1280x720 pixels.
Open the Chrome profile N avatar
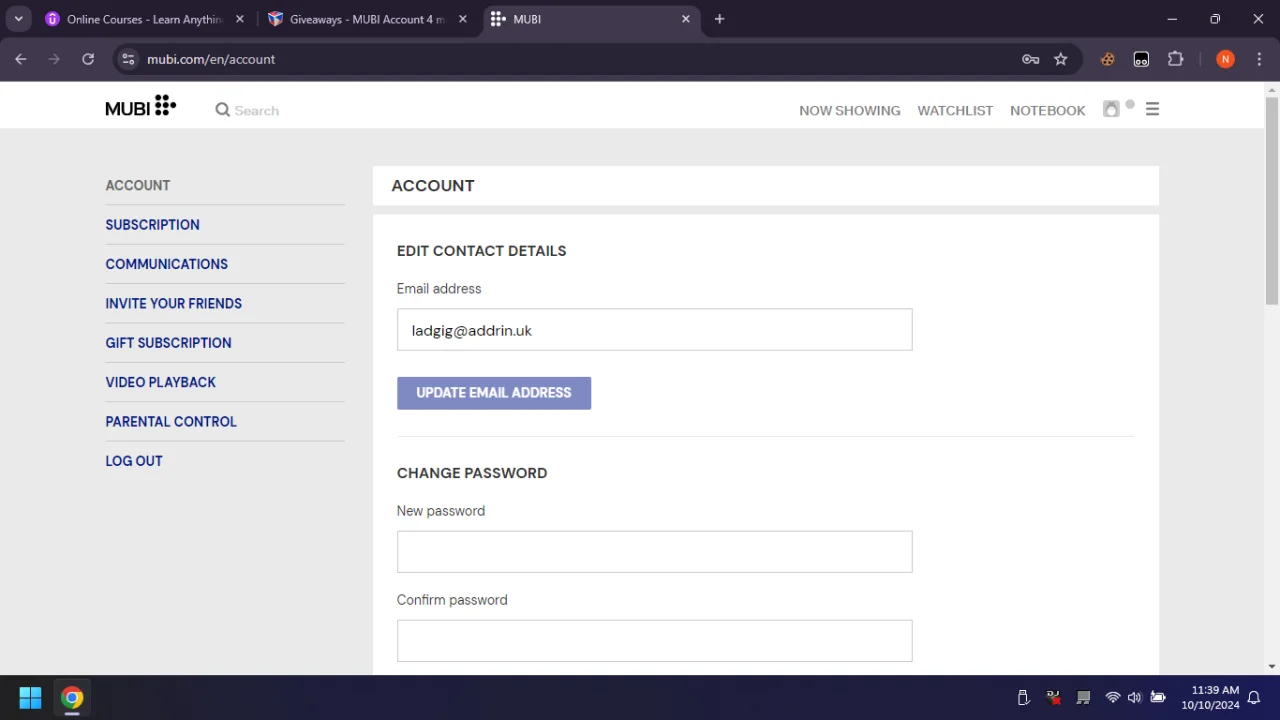point(1225,59)
